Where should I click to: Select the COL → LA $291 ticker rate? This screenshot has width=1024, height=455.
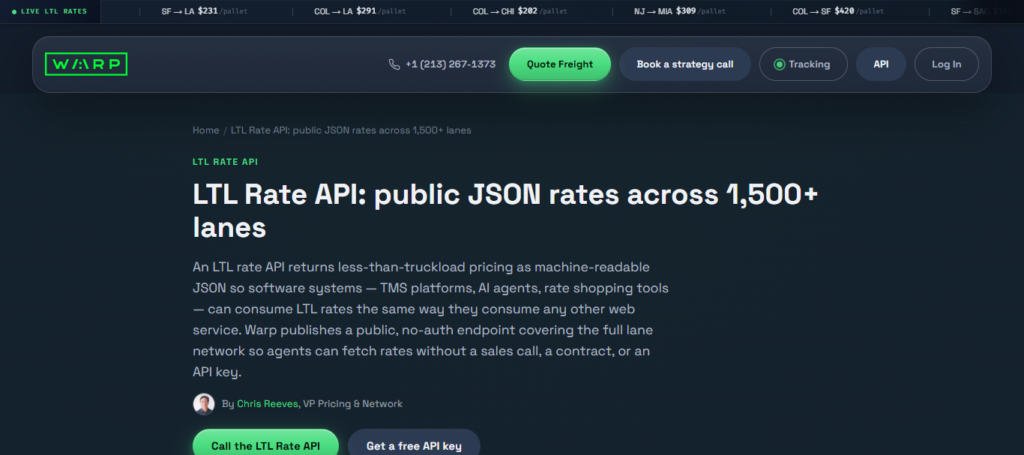coord(361,12)
